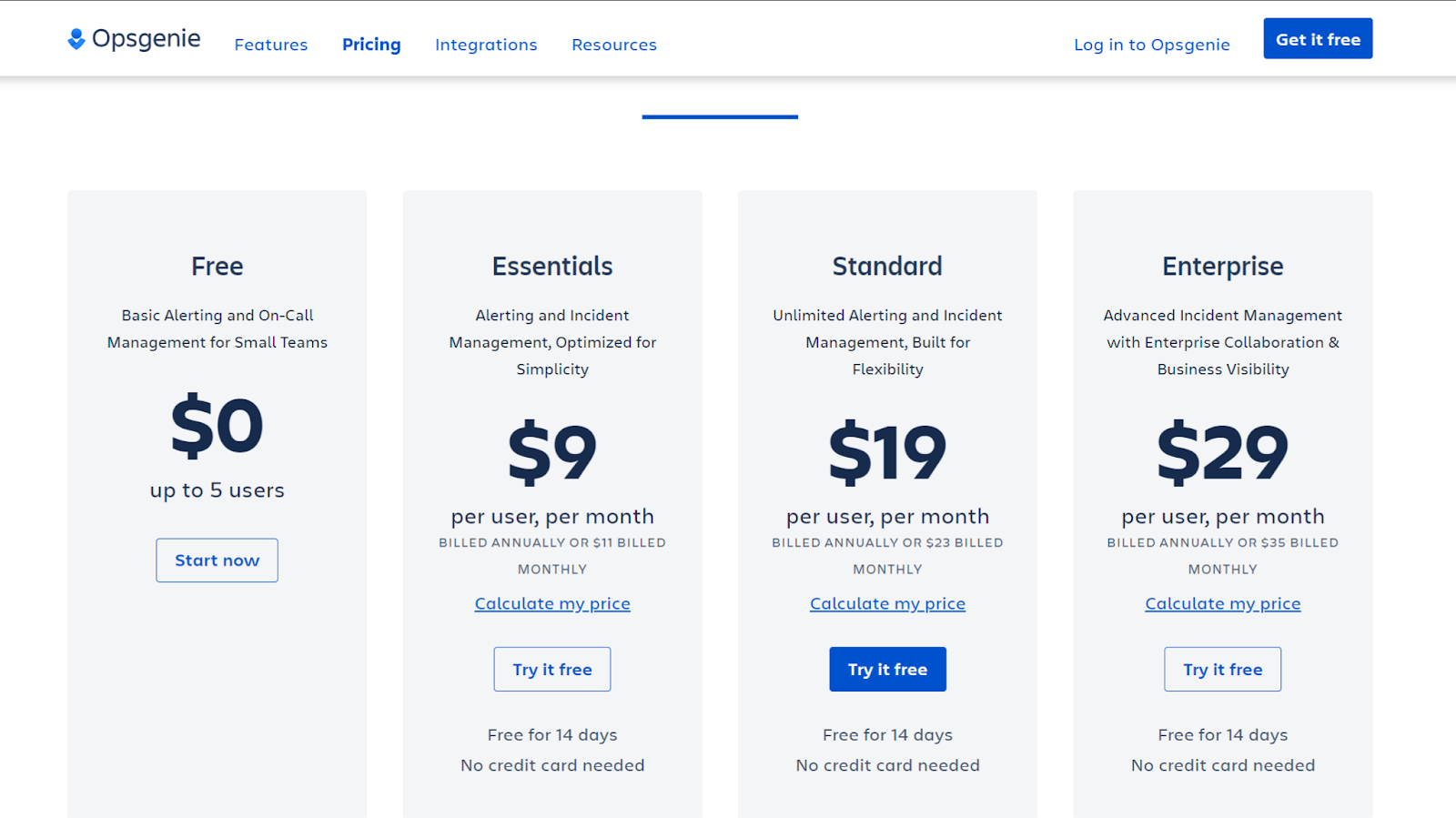Screen dimensions: 1456x818
Task: Click 'per user, per month' under $19
Action: click(887, 517)
